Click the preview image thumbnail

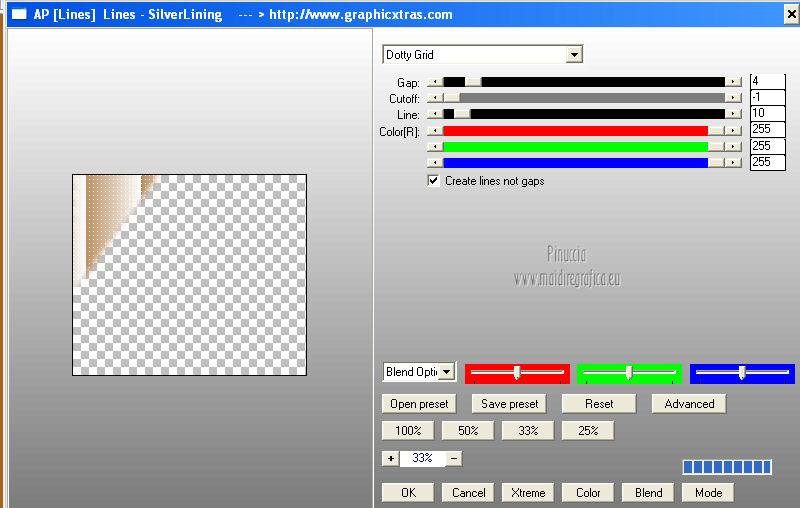(x=189, y=275)
